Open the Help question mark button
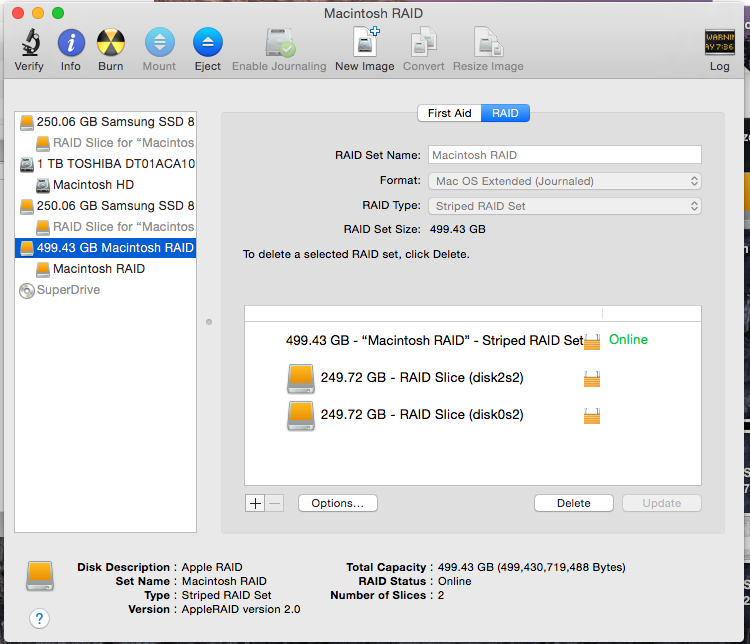The height and width of the screenshot is (644, 750). pos(39,618)
